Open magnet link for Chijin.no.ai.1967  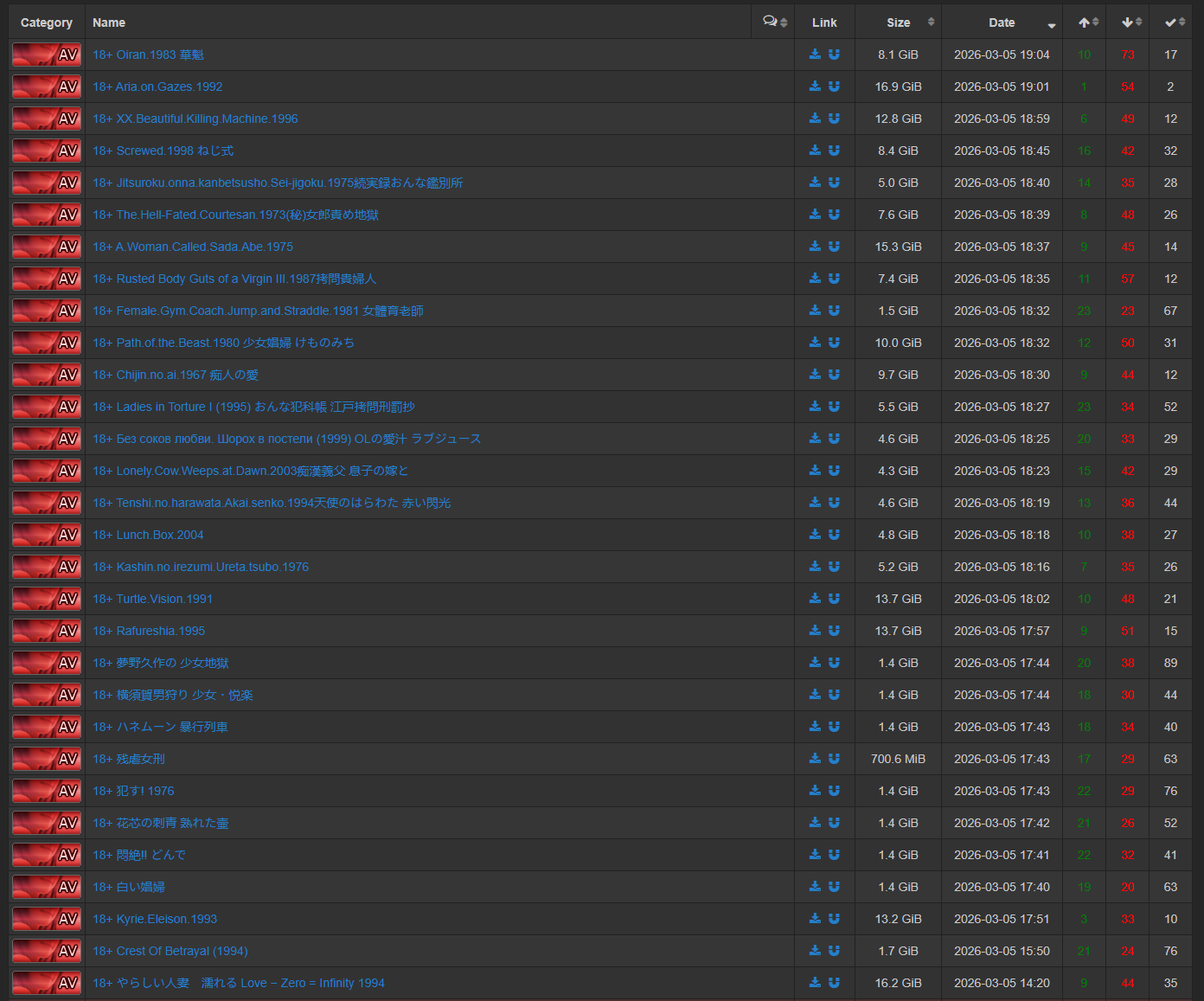pyautogui.click(x=834, y=375)
